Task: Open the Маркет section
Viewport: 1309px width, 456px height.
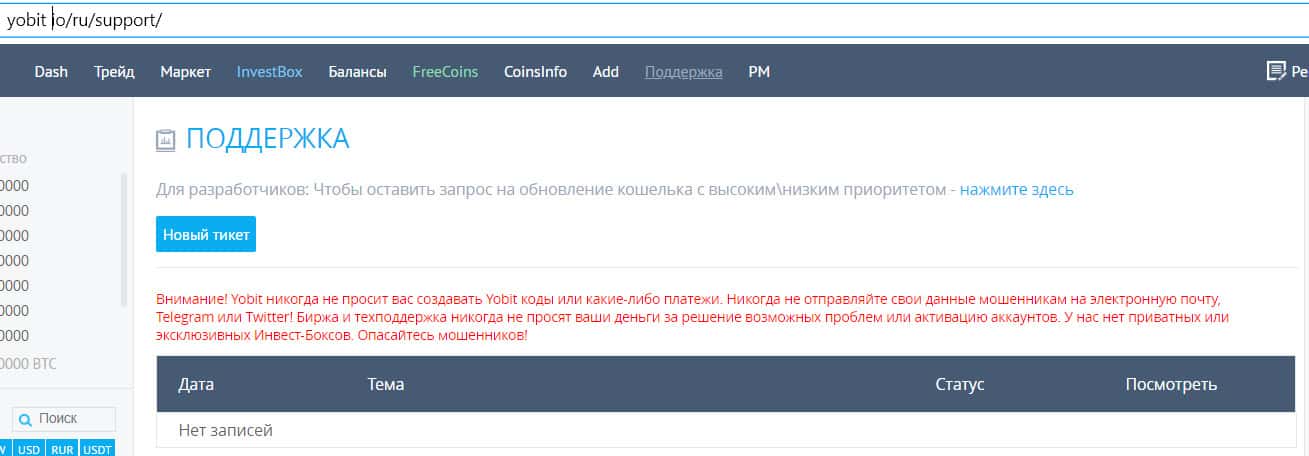Action: pos(186,72)
